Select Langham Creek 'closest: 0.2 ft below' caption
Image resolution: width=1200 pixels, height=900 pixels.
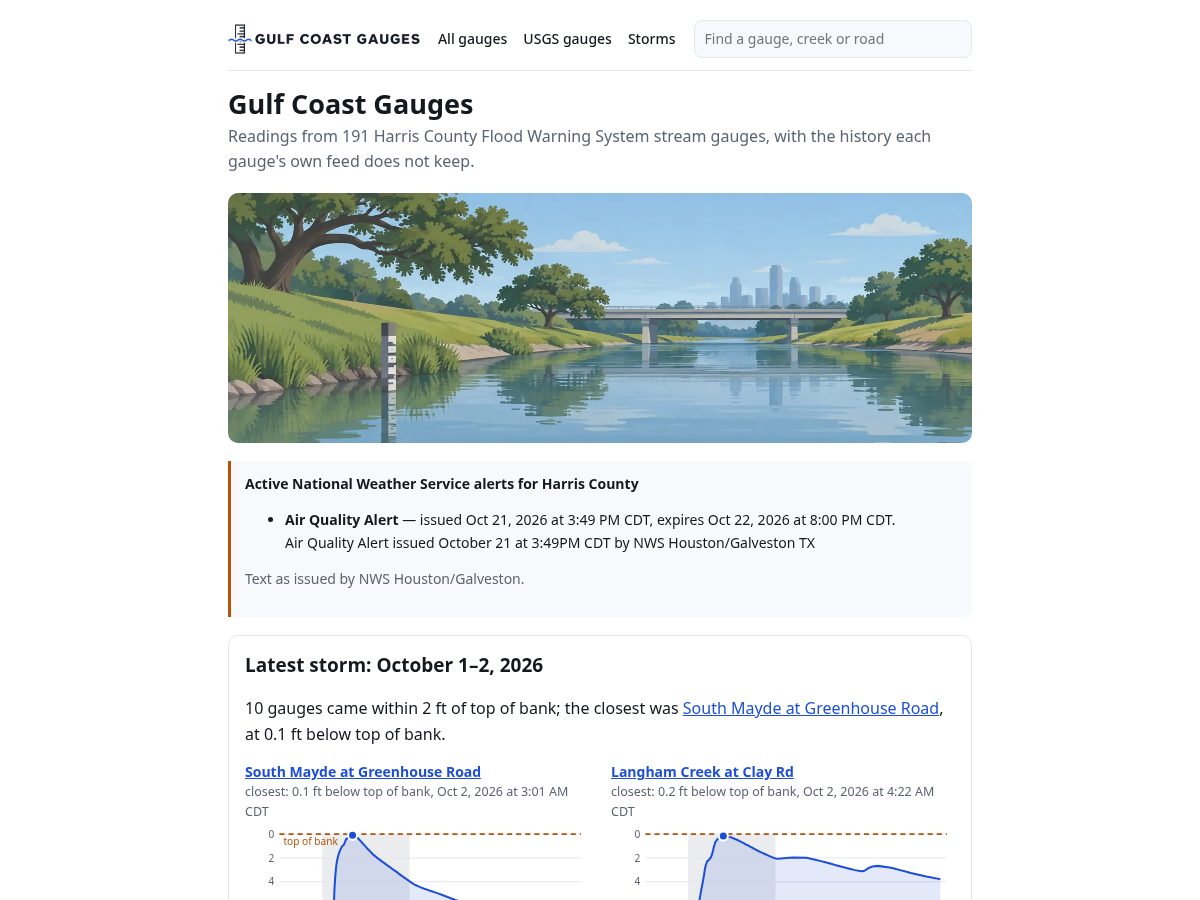772,801
